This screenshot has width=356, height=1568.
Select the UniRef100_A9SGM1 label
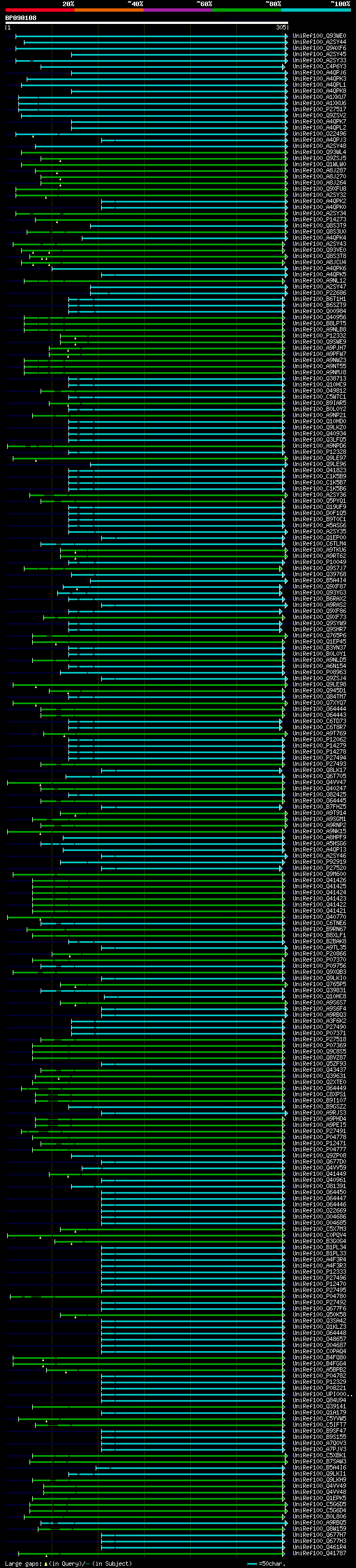pyautogui.click(x=319, y=819)
